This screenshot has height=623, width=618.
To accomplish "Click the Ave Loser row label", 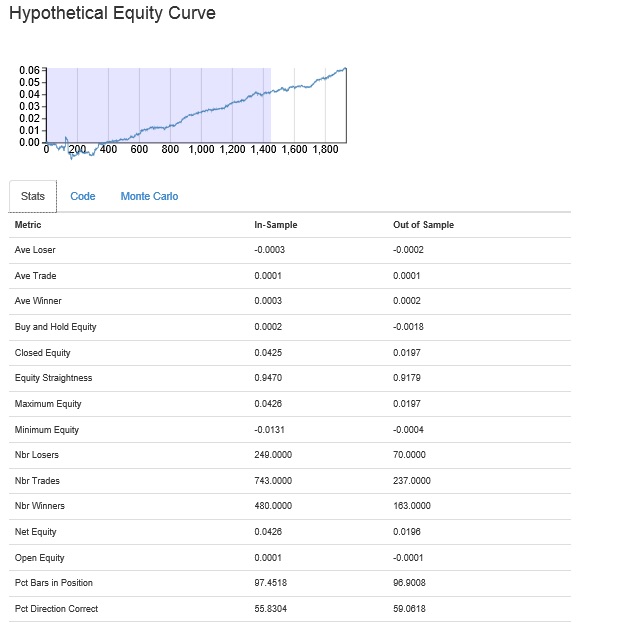I will coord(36,250).
